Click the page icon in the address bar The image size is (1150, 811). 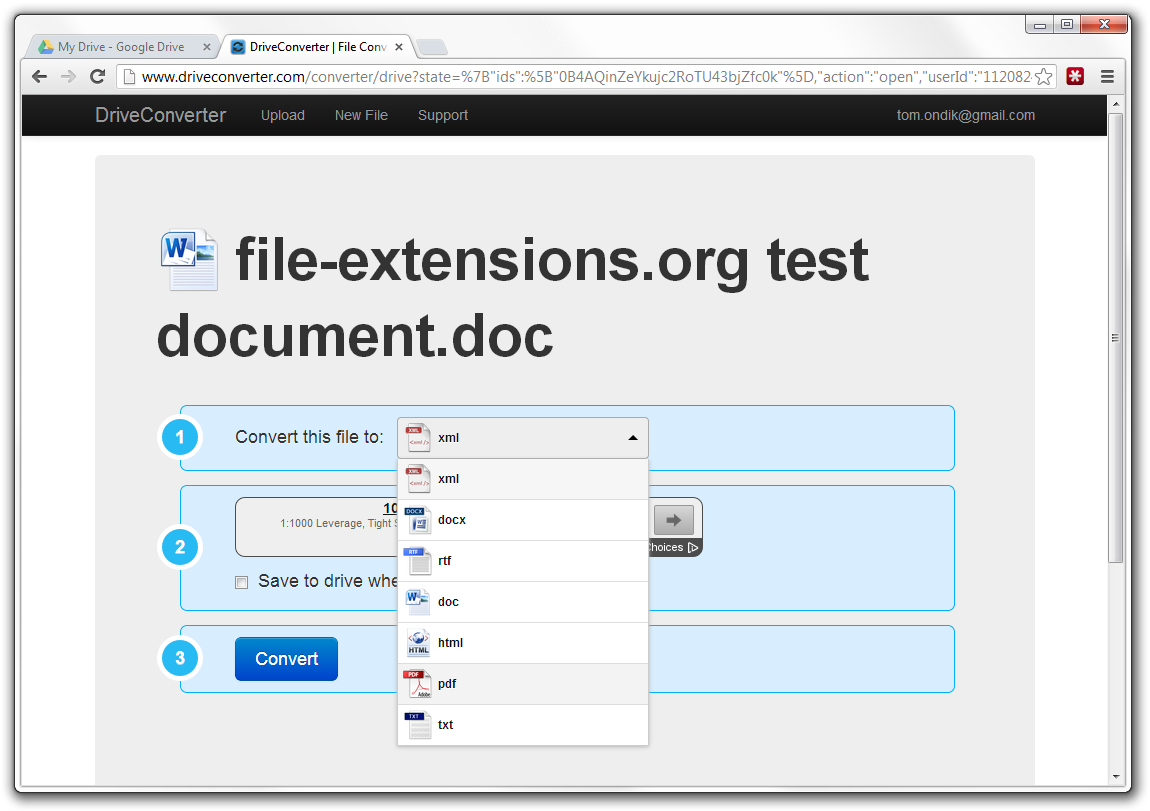129,76
